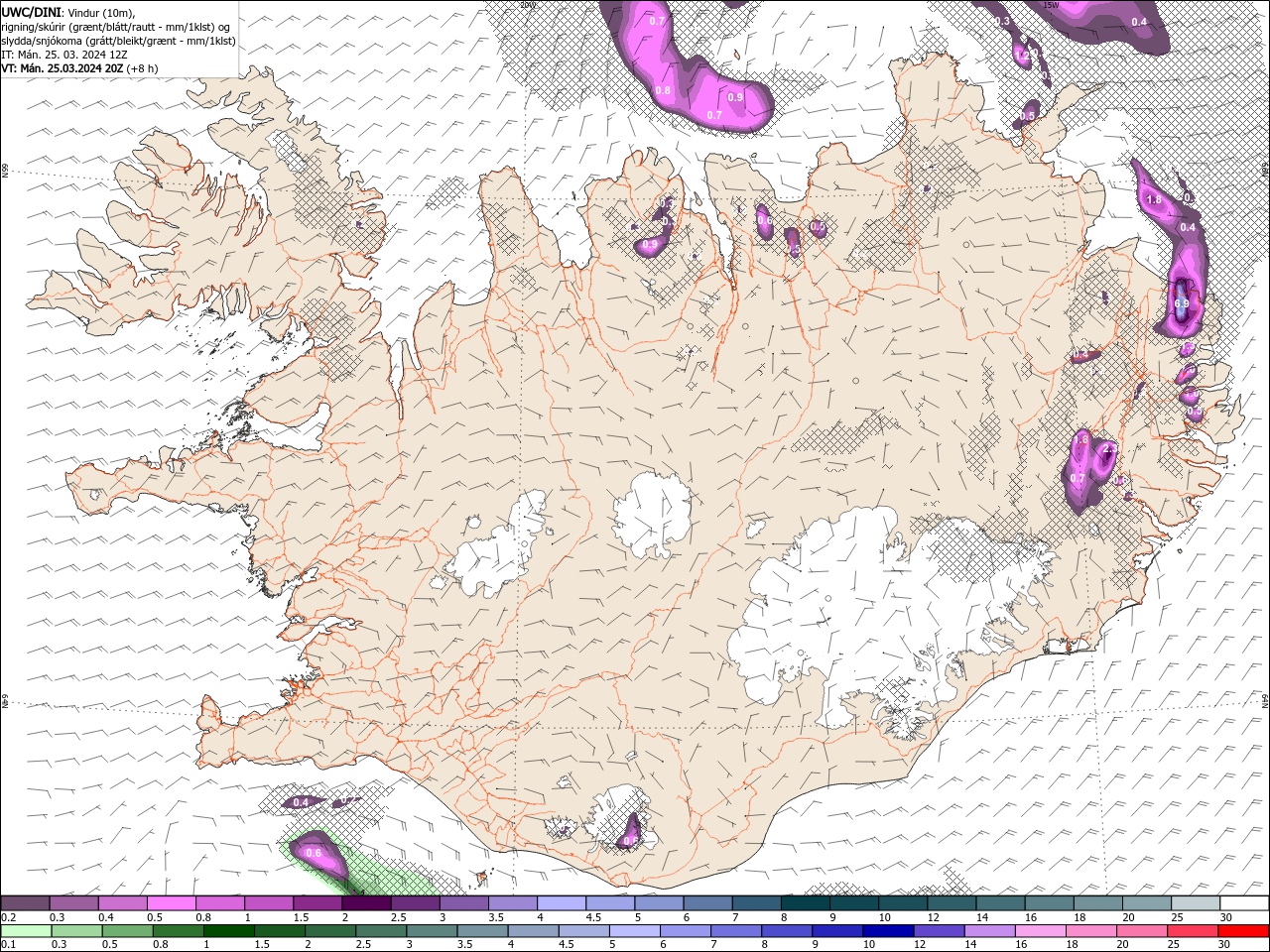Image resolution: width=1270 pixels, height=952 pixels.
Task: Click the 30 label in the snow legend row
Action: (x=1225, y=917)
